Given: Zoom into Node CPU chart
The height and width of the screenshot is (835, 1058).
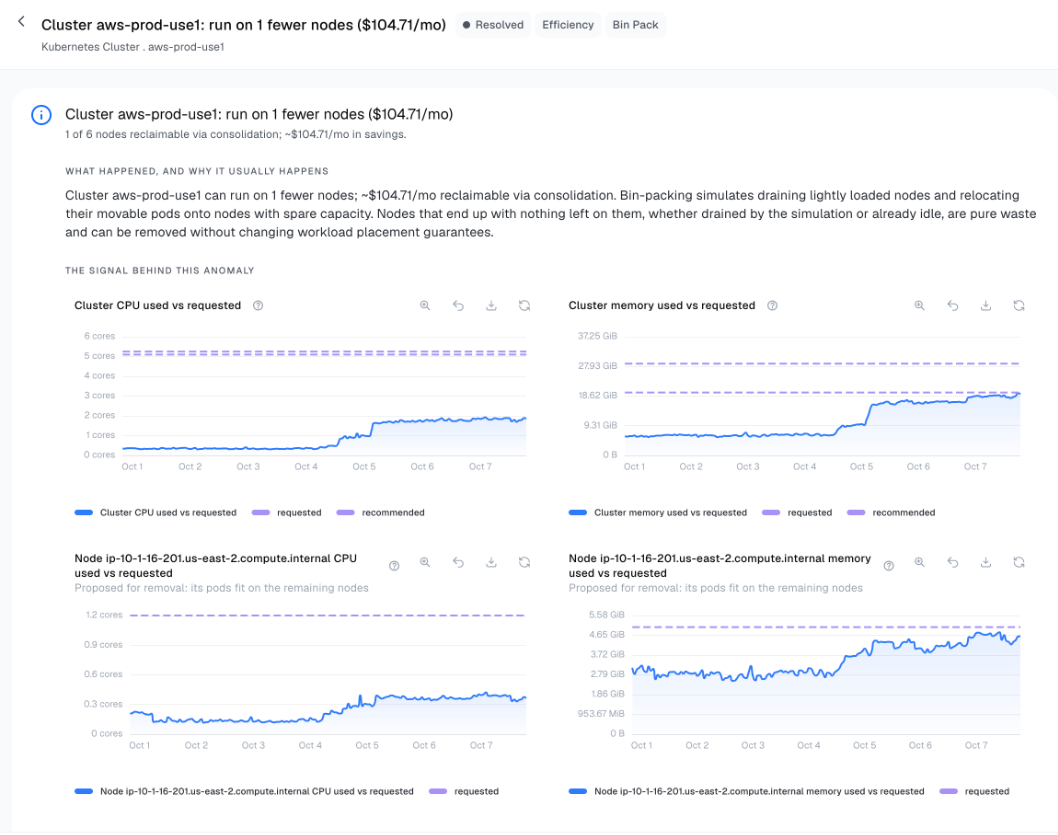Looking at the screenshot, I should (x=425, y=562).
